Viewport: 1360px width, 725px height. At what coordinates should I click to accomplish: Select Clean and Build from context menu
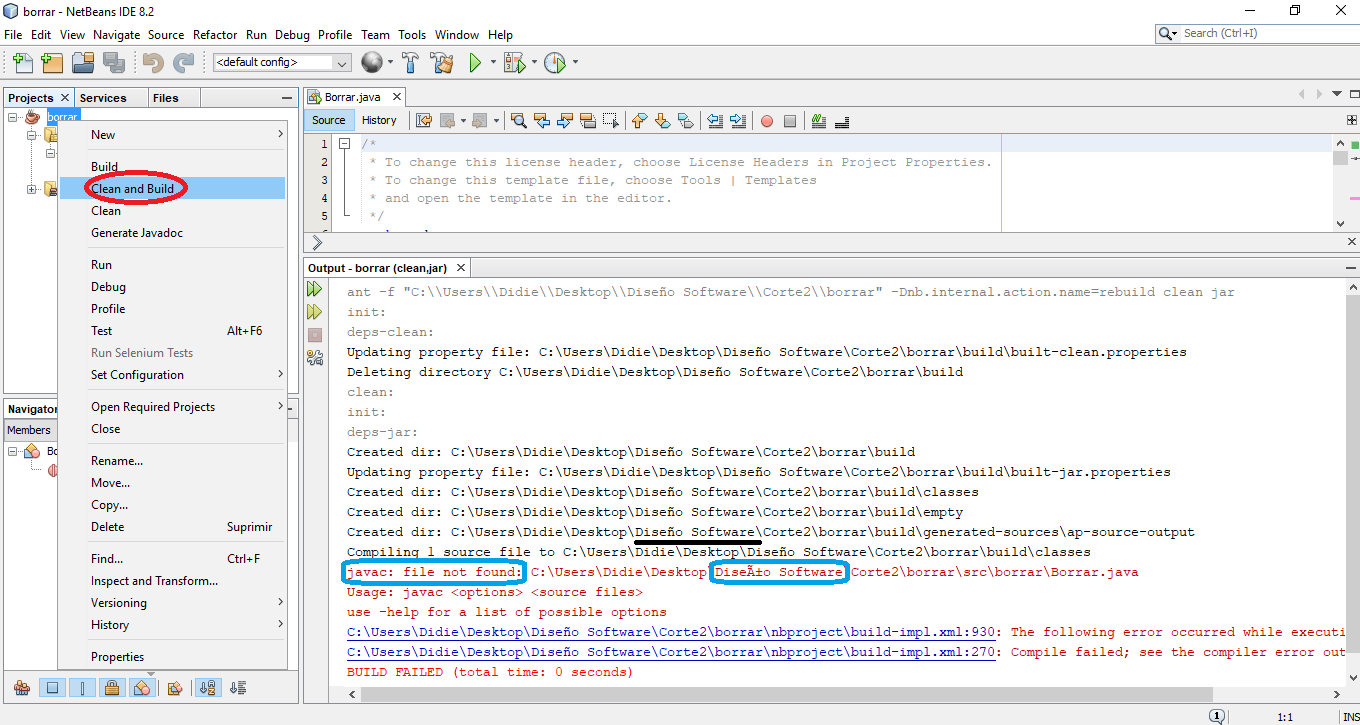coord(172,188)
